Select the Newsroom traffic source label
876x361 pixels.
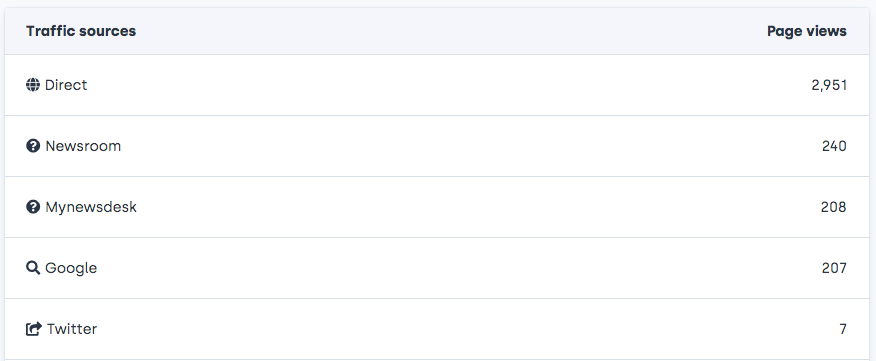coord(83,146)
